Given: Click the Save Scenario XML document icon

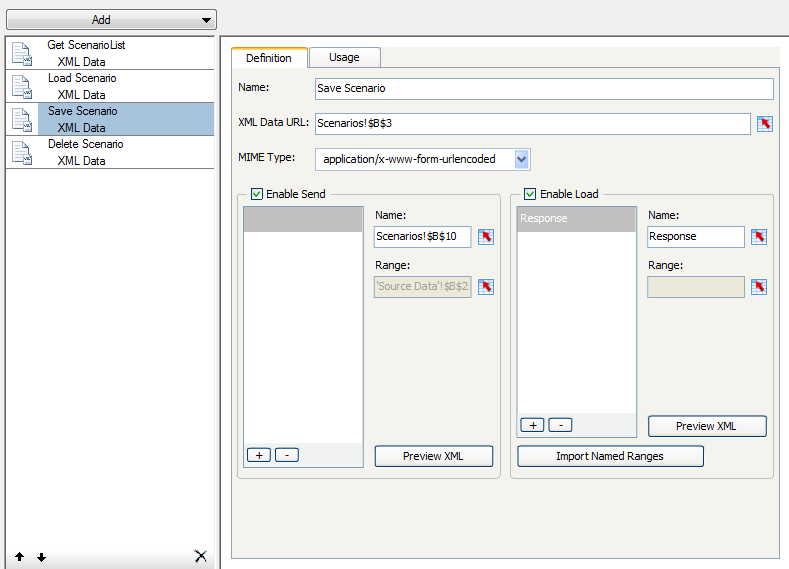Looking at the screenshot, I should (x=22, y=120).
